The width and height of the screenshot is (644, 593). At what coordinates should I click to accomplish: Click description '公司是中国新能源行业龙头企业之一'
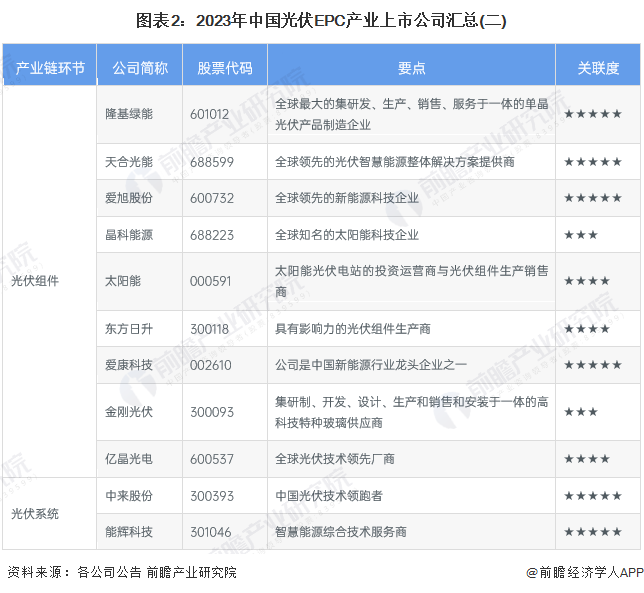[x=371, y=365]
